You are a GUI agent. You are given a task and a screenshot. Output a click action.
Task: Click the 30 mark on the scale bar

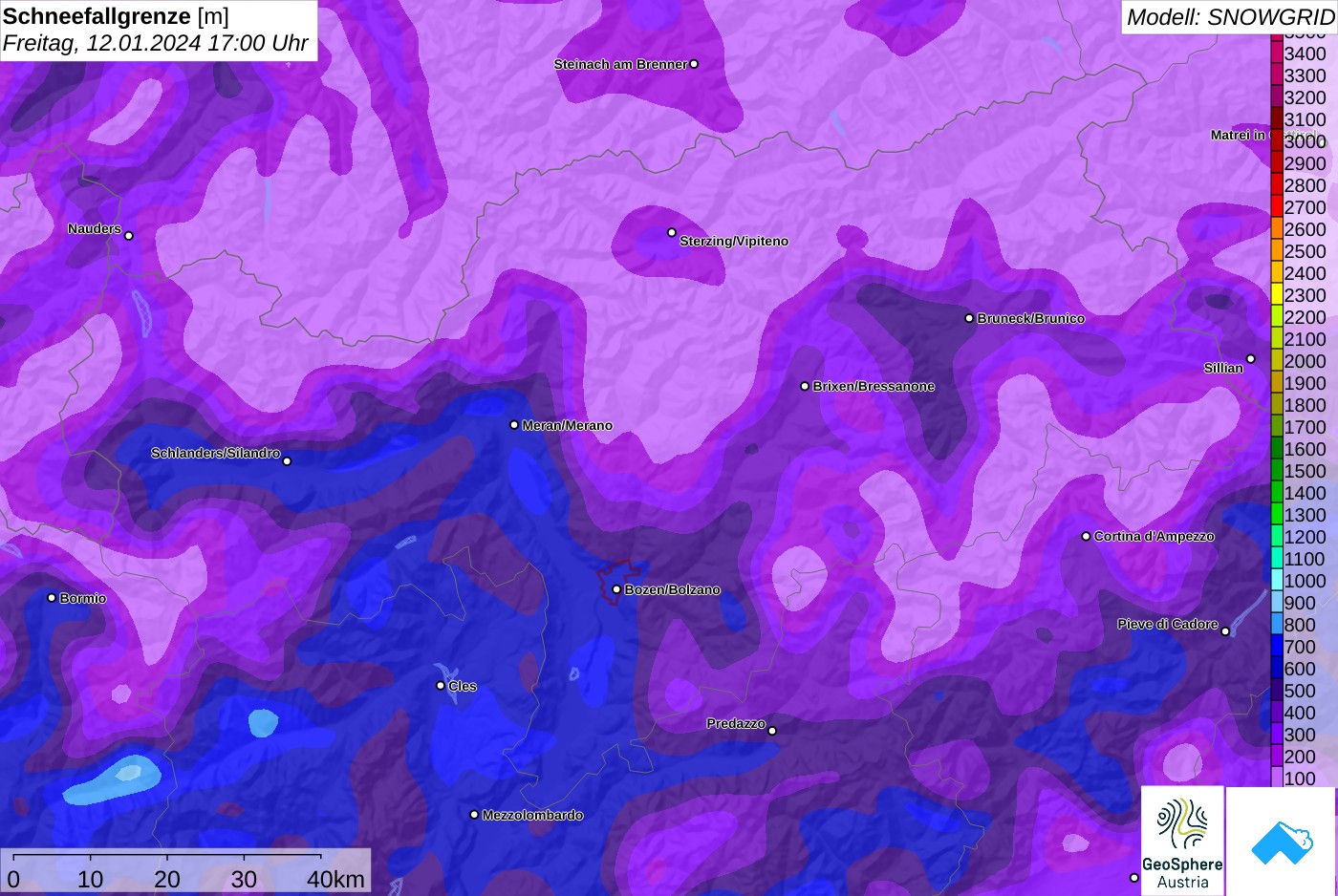tap(244, 879)
